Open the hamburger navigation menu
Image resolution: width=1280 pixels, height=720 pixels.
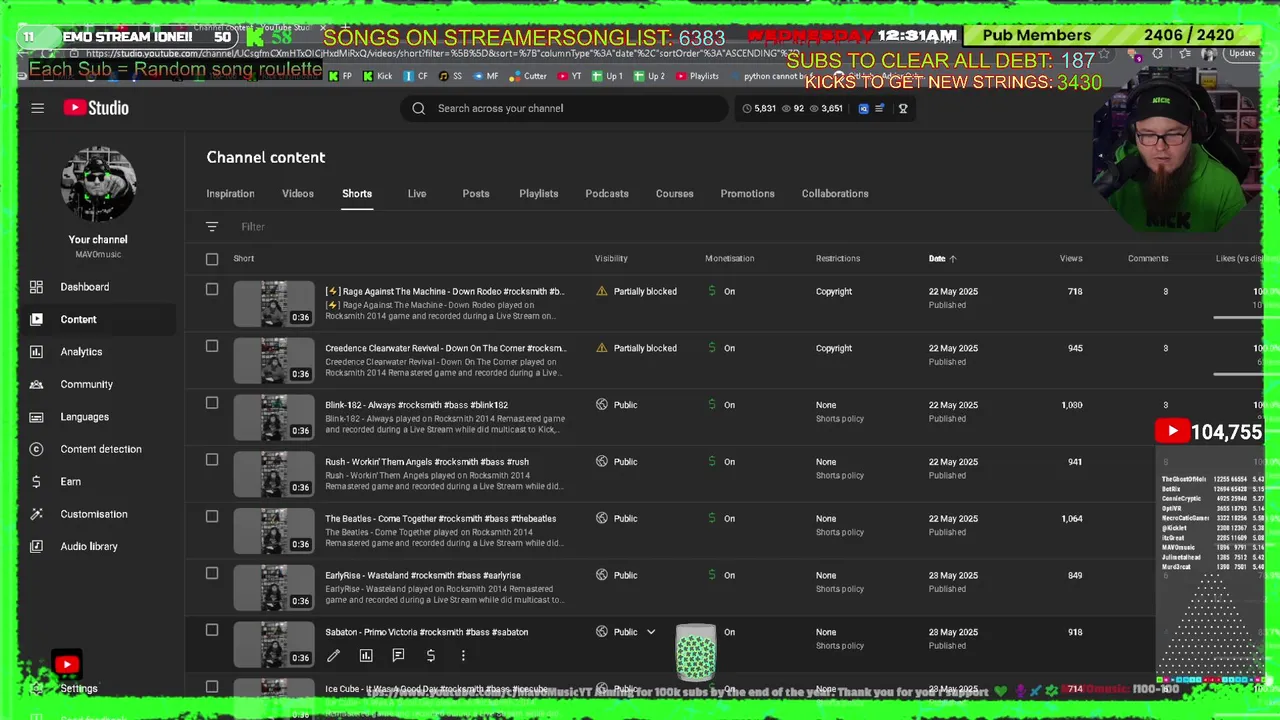37,108
